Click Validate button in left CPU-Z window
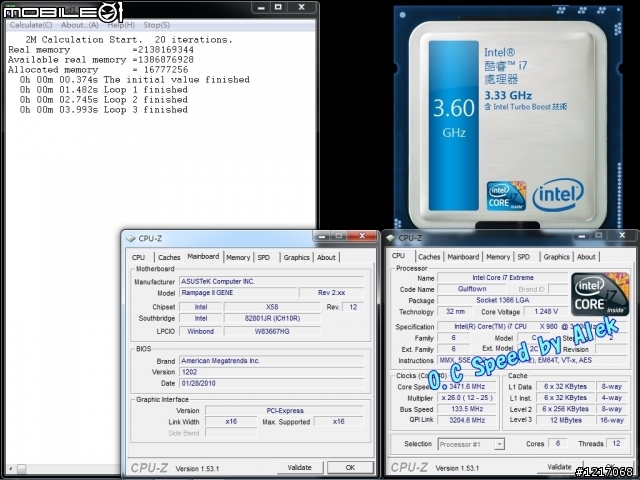Image resolution: width=640 pixels, height=480 pixels. tap(300, 467)
